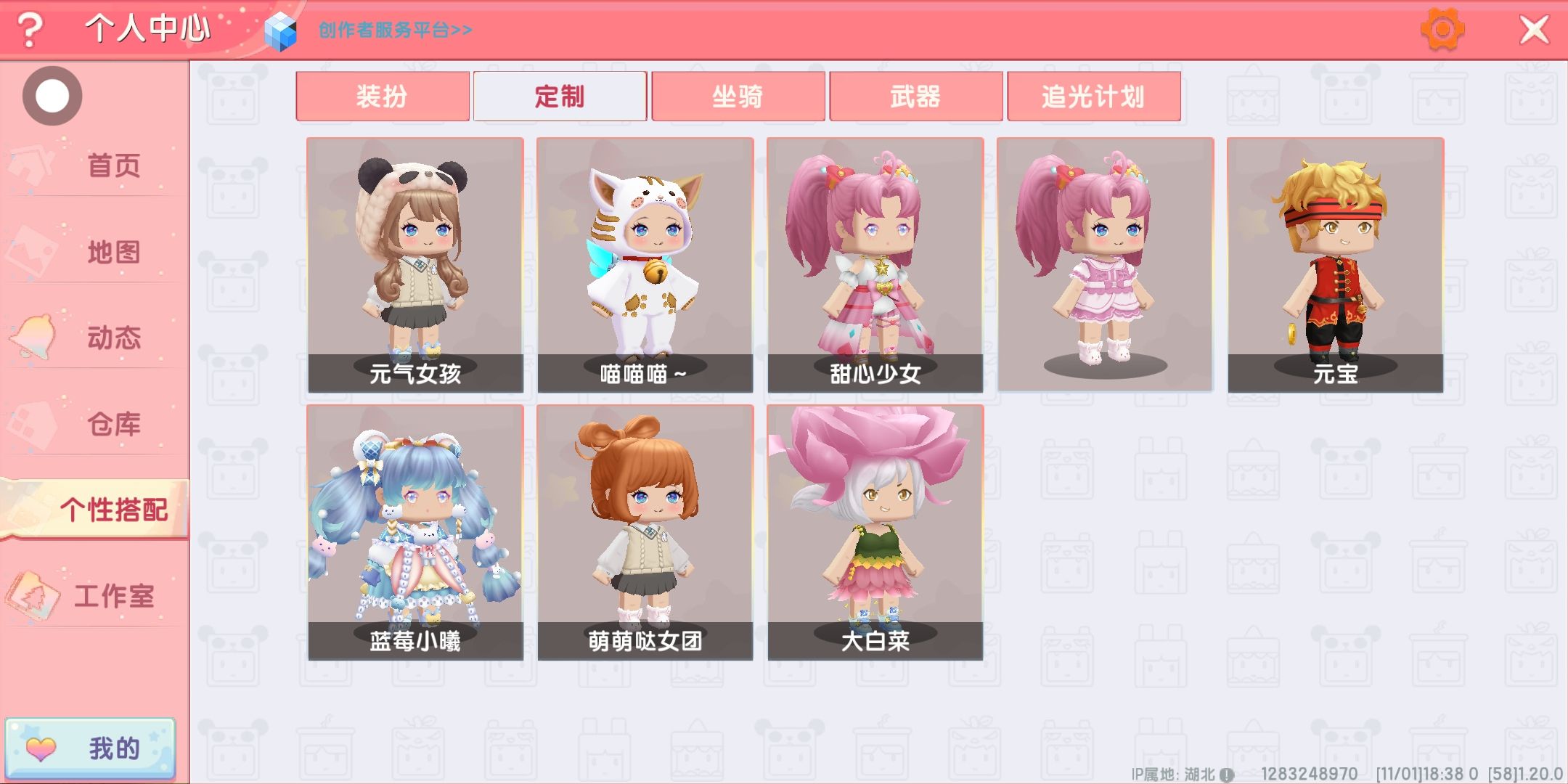Click the info icon beside IP属地 湖北
This screenshot has height=784, width=1568.
point(1227,775)
